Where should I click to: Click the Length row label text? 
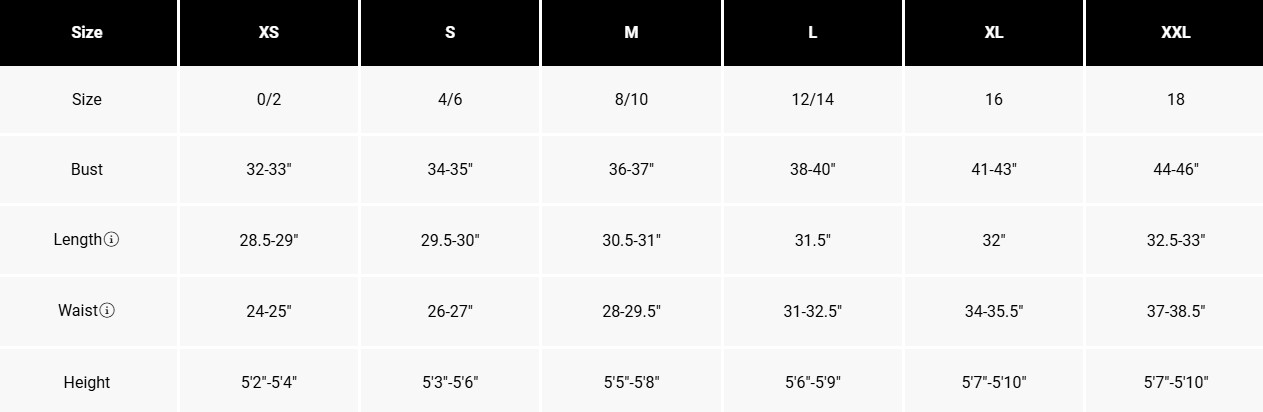tap(78, 240)
